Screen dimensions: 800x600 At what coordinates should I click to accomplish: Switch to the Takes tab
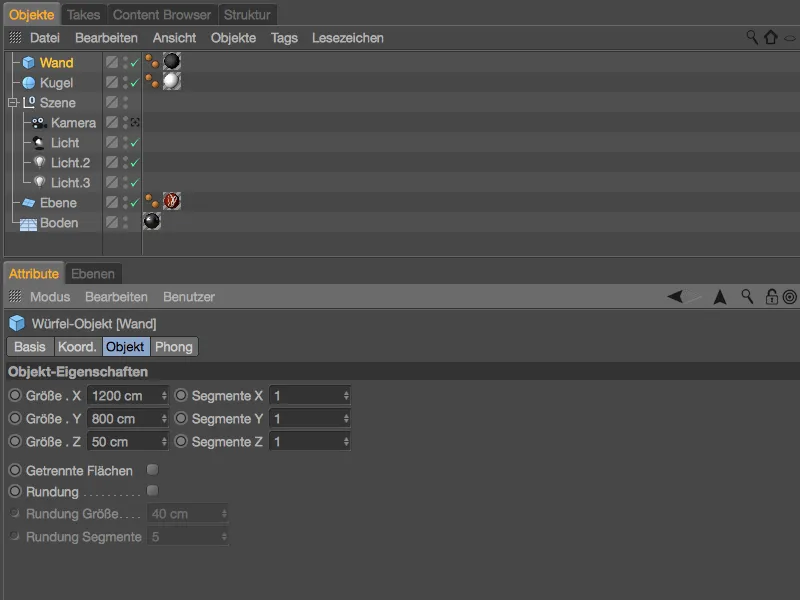coord(84,15)
